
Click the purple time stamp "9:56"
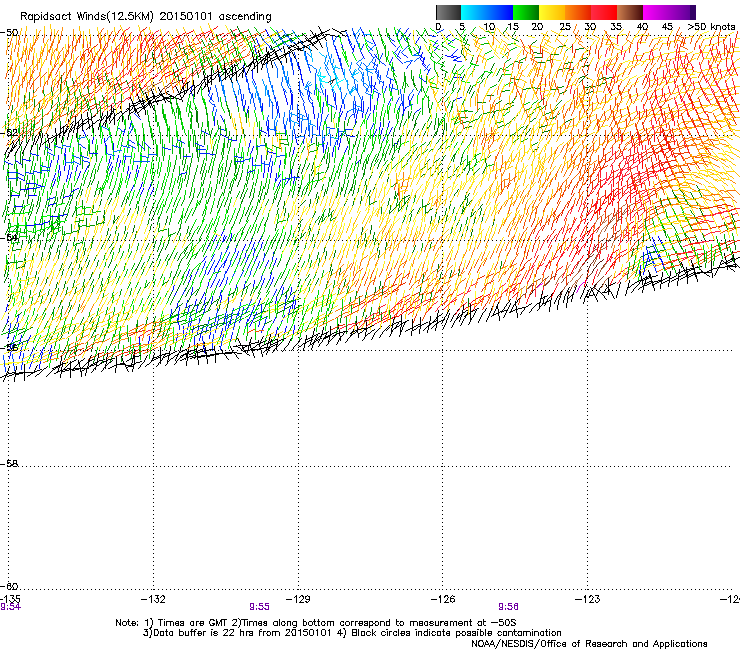point(508,607)
